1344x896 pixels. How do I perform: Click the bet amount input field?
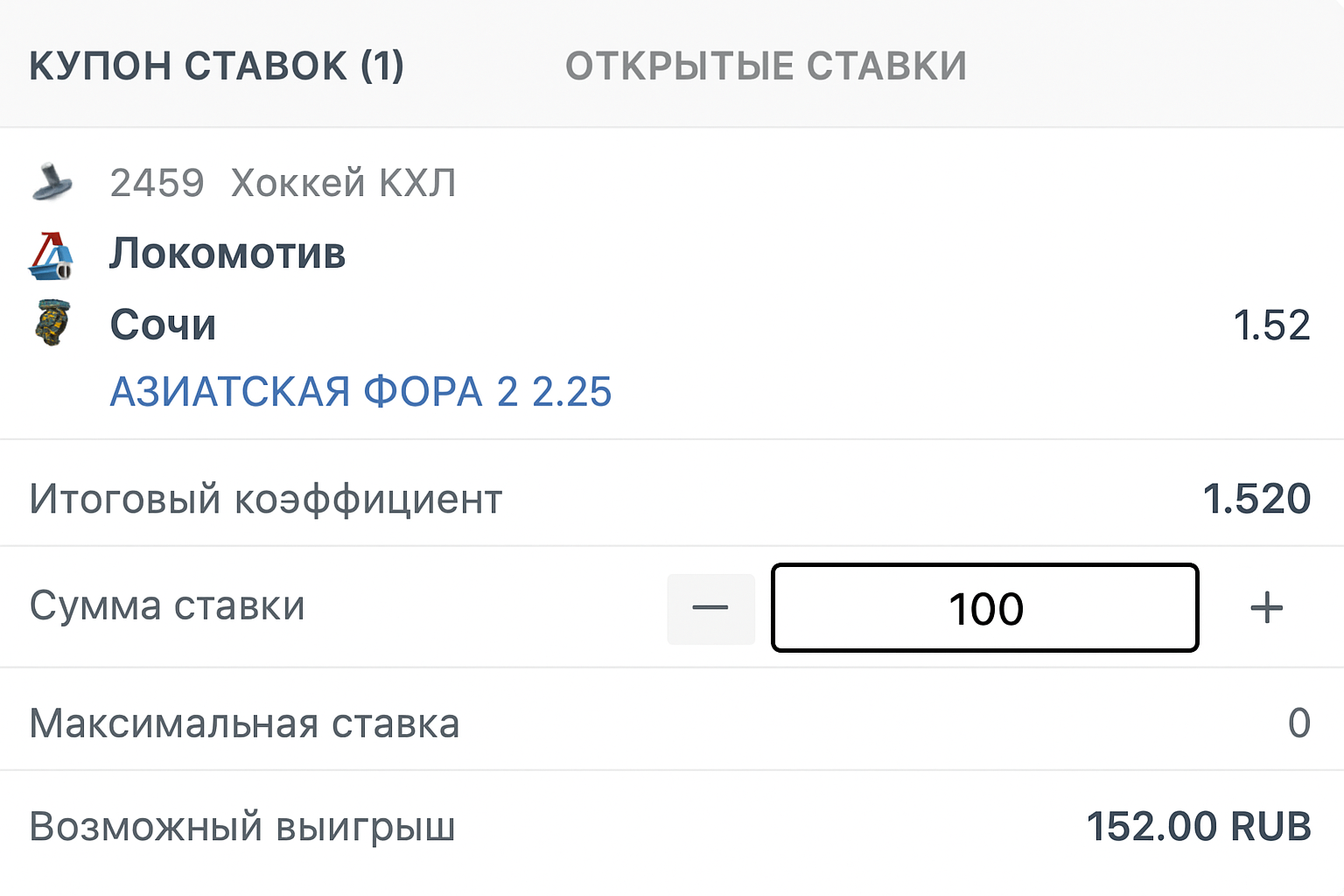984,608
